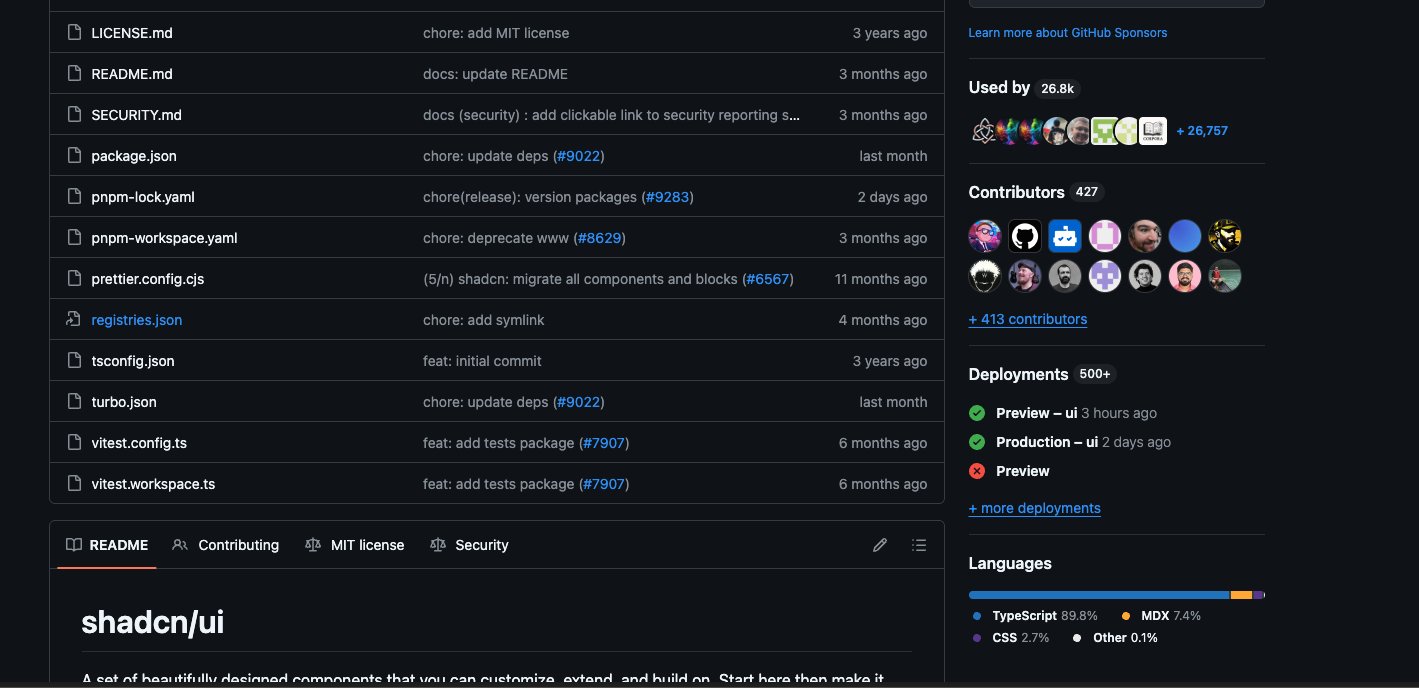Screen dimensions: 1419x688
Task: Click the blue TypeScript language bar segment
Action: point(1098,595)
